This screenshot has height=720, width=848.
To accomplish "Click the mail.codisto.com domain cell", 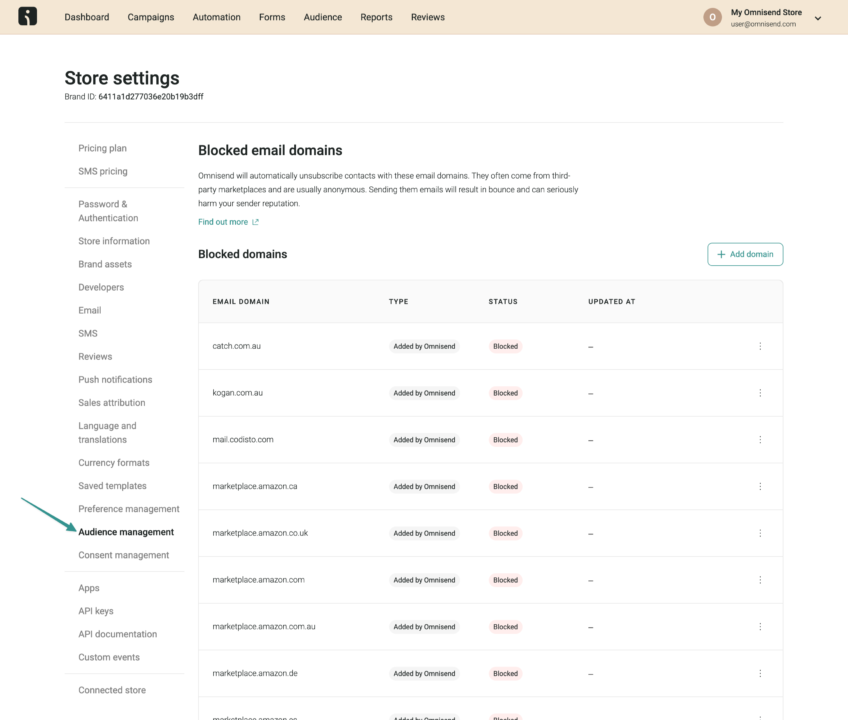I will (x=243, y=440).
